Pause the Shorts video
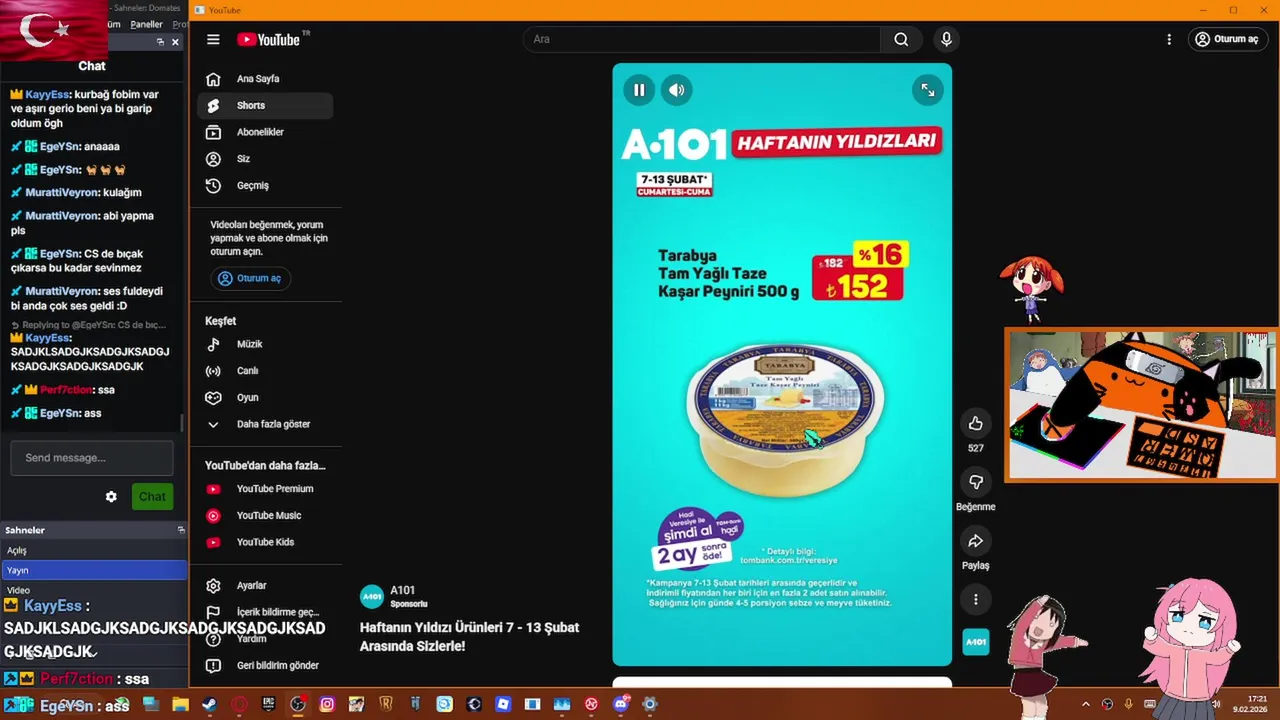1280x720 pixels. pos(639,90)
